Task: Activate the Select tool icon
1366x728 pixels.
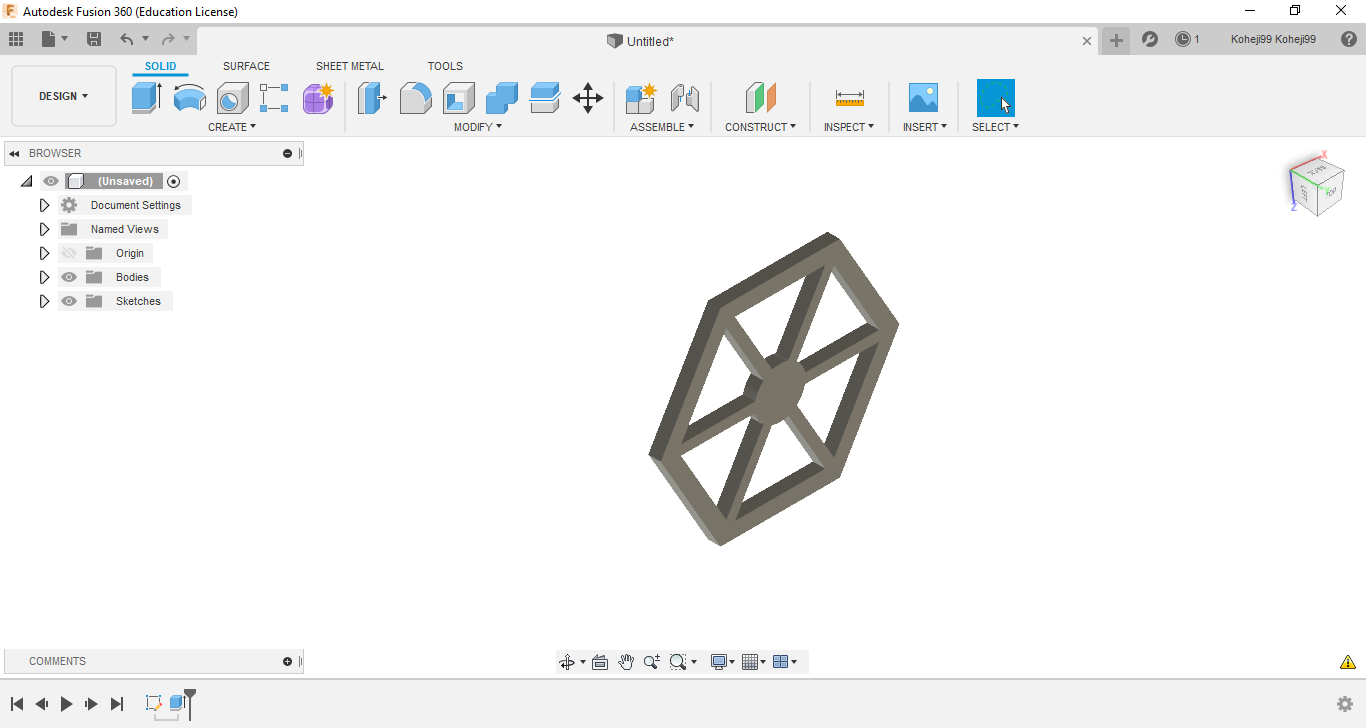Action: (995, 98)
